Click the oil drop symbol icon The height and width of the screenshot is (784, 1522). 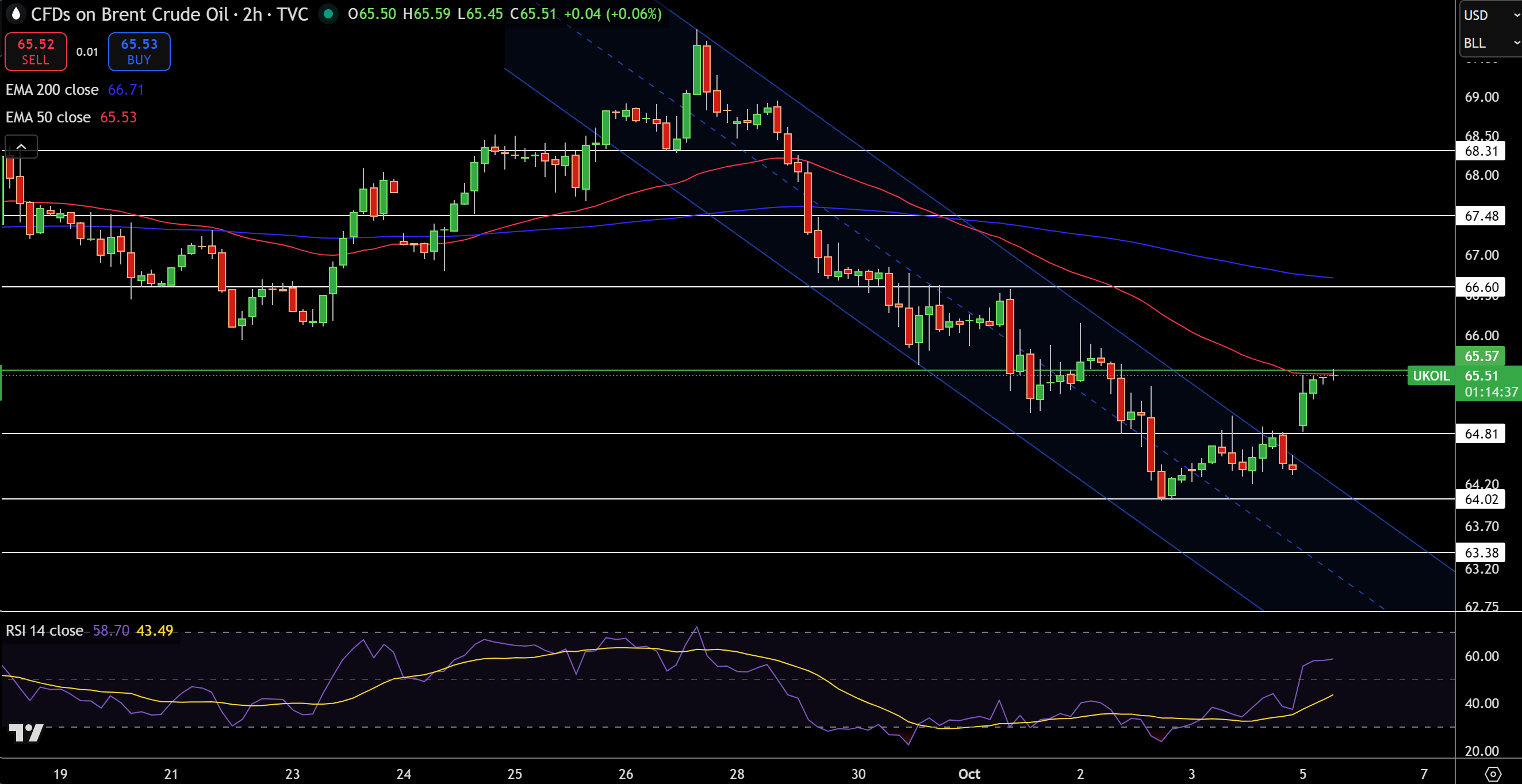click(16, 14)
